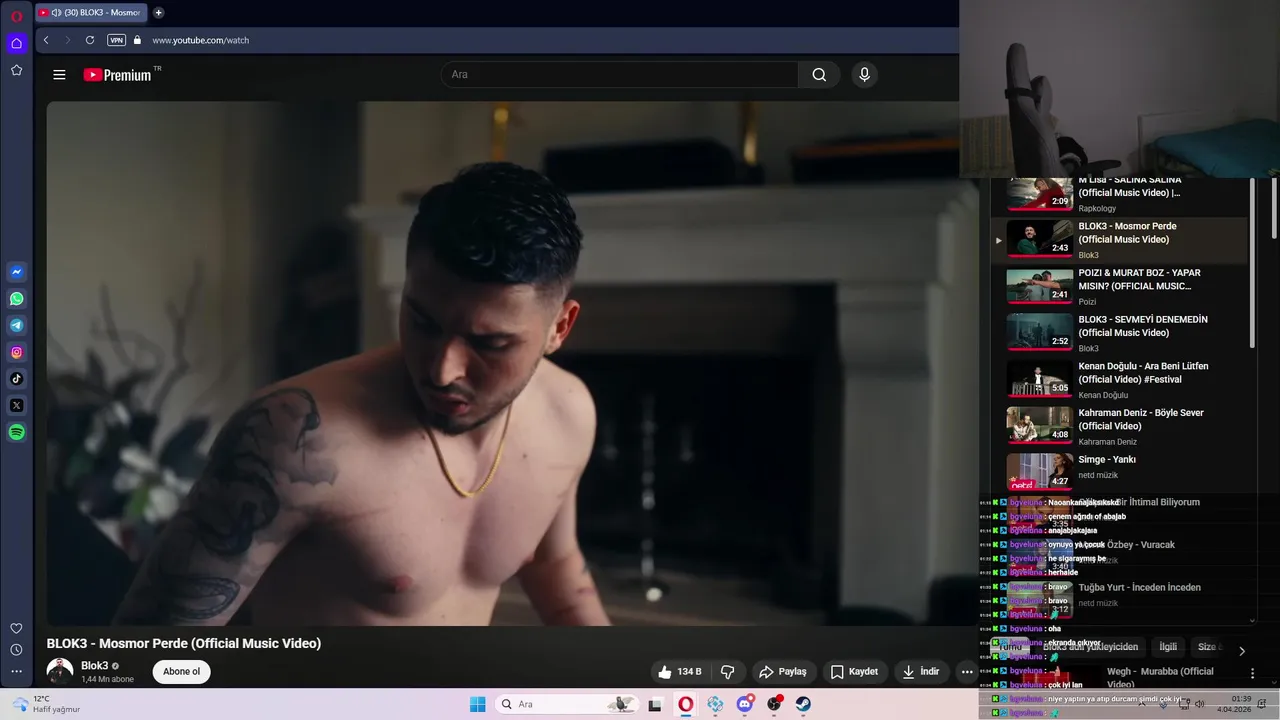Viewport: 1280px width, 720px height.
Task: Open the weather widget 12°C Hafif yağmur
Action: tap(45, 704)
